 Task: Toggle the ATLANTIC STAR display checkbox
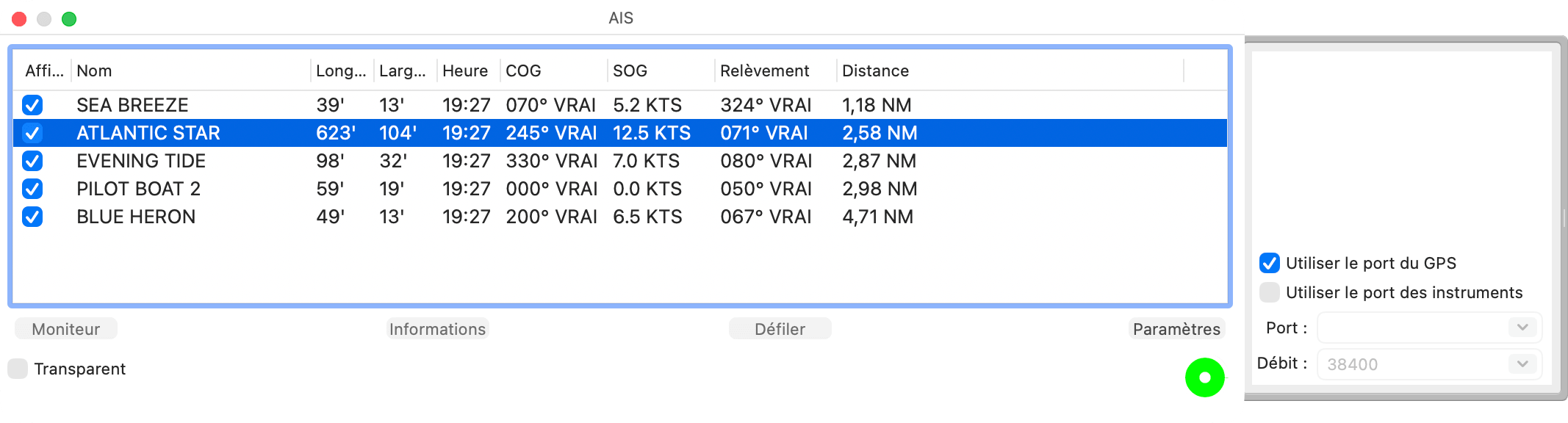[32, 133]
